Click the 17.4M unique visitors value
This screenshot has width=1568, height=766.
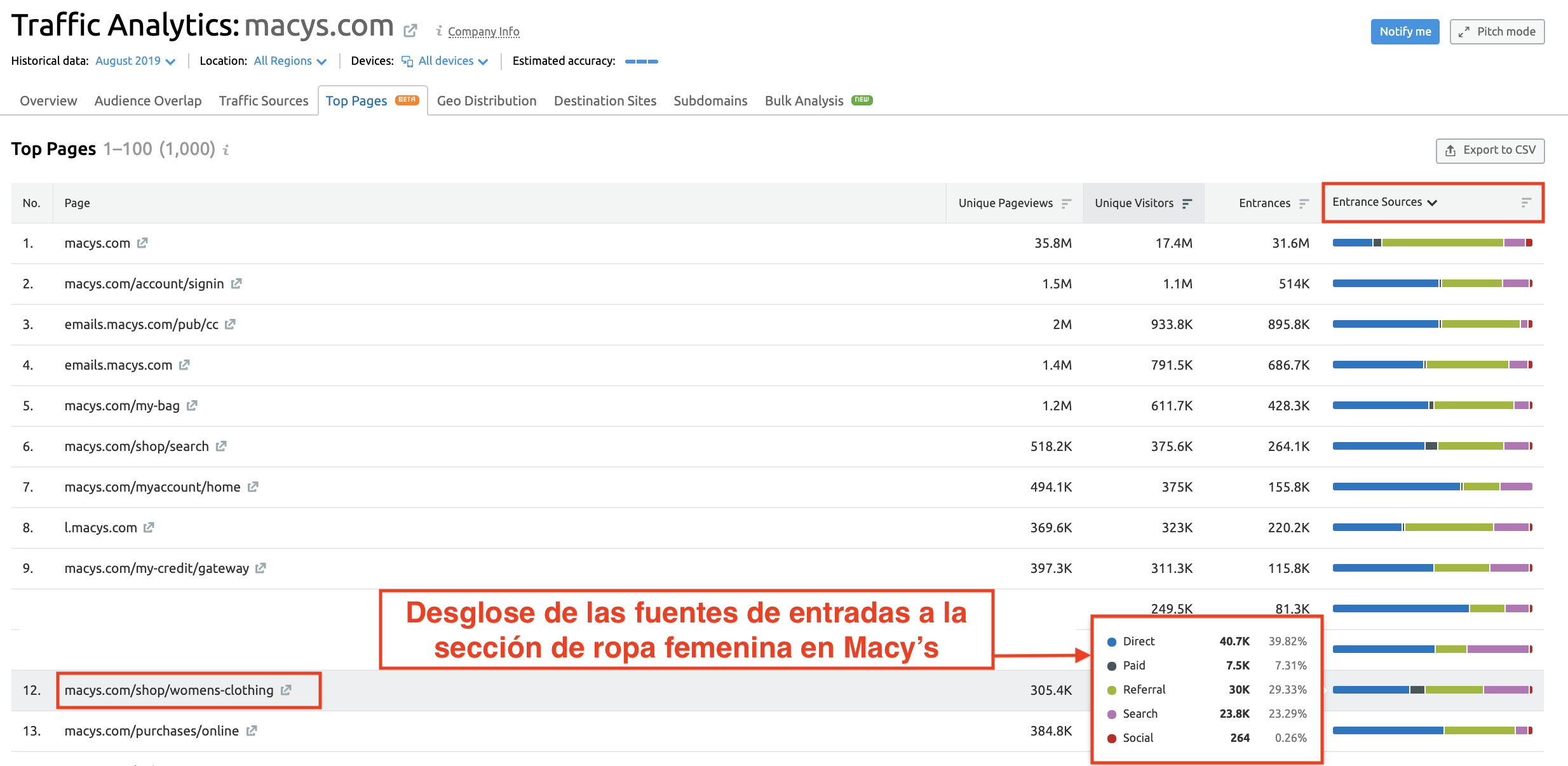(1173, 243)
